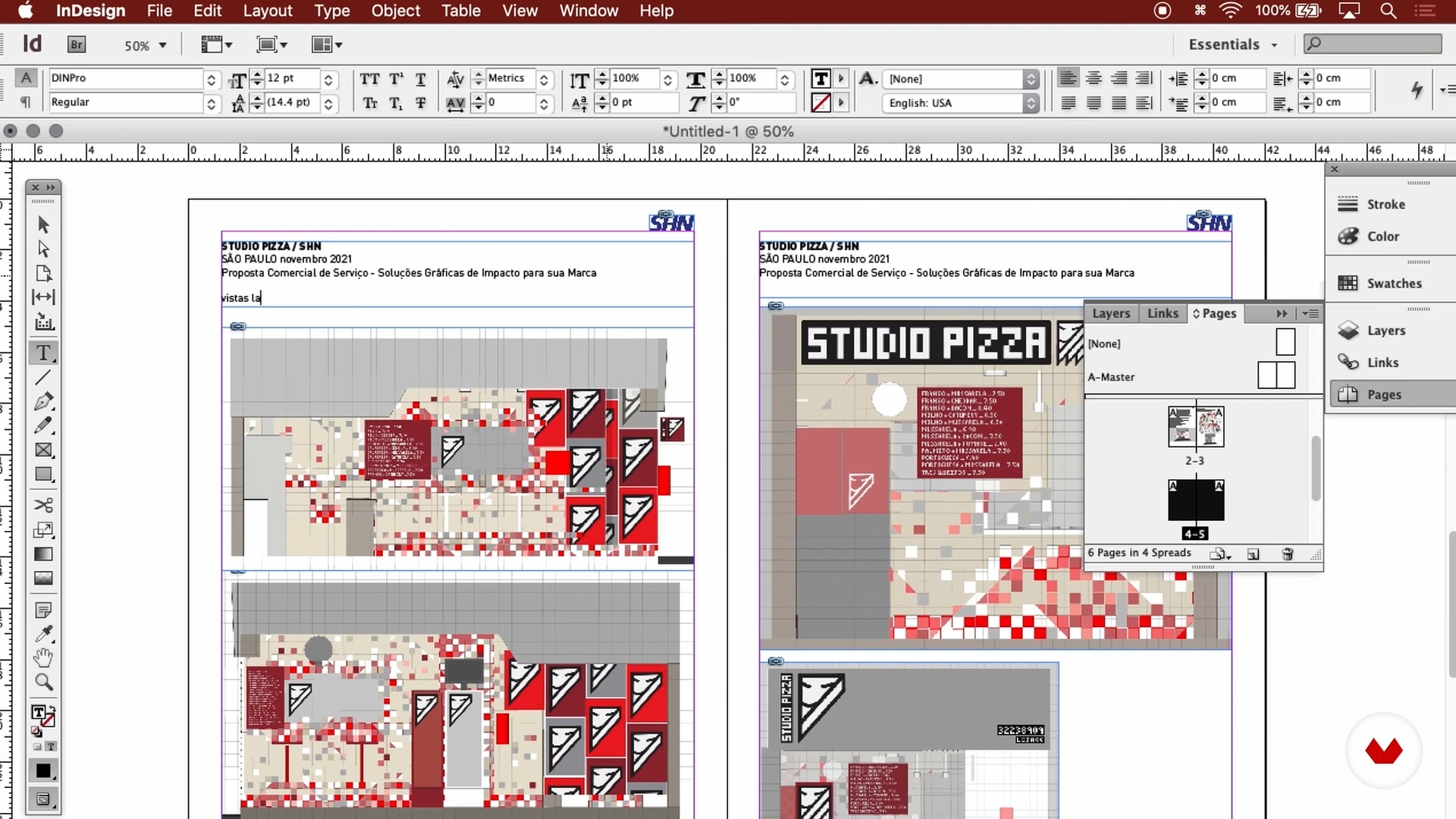Toggle Superscript formatting
Screen dimensions: 1456x819
pyautogui.click(x=396, y=79)
